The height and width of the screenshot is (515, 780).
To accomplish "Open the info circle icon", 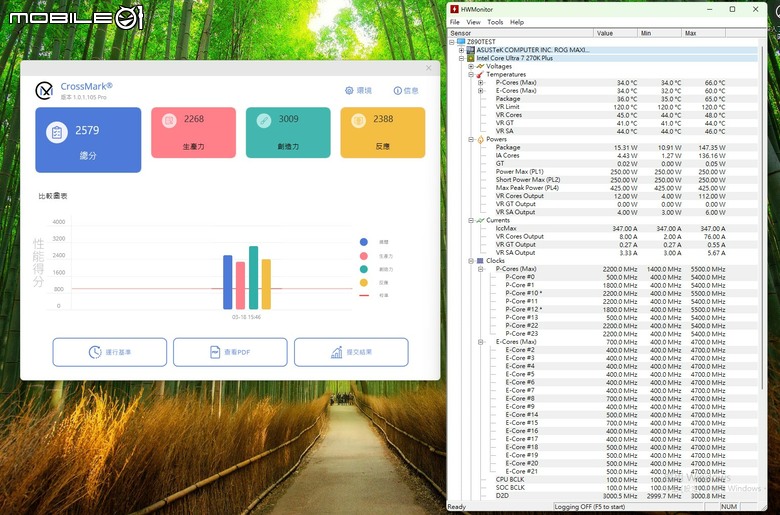I will click(397, 91).
